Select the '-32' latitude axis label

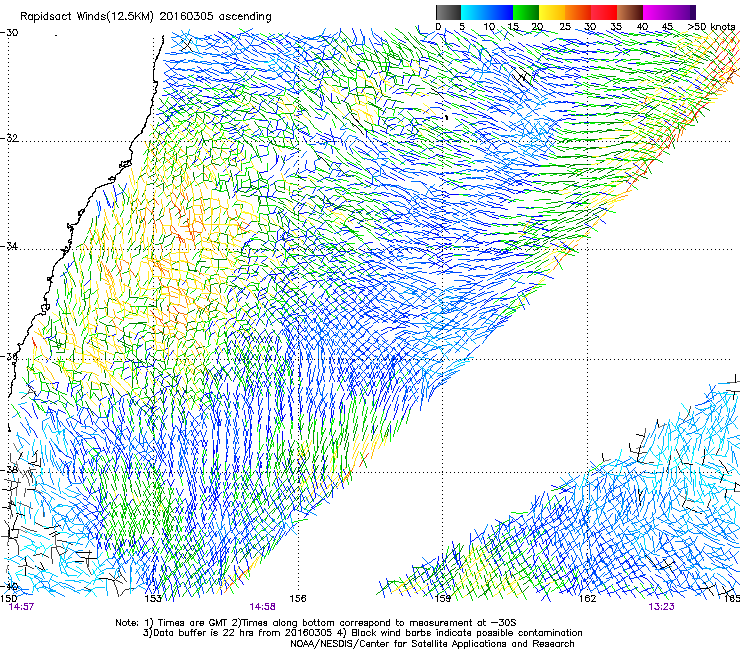pos(9,138)
